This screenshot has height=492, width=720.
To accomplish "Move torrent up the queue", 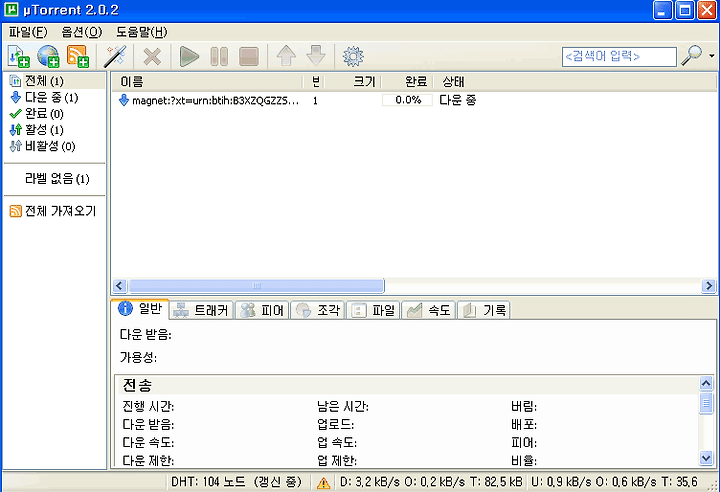I will (286, 56).
